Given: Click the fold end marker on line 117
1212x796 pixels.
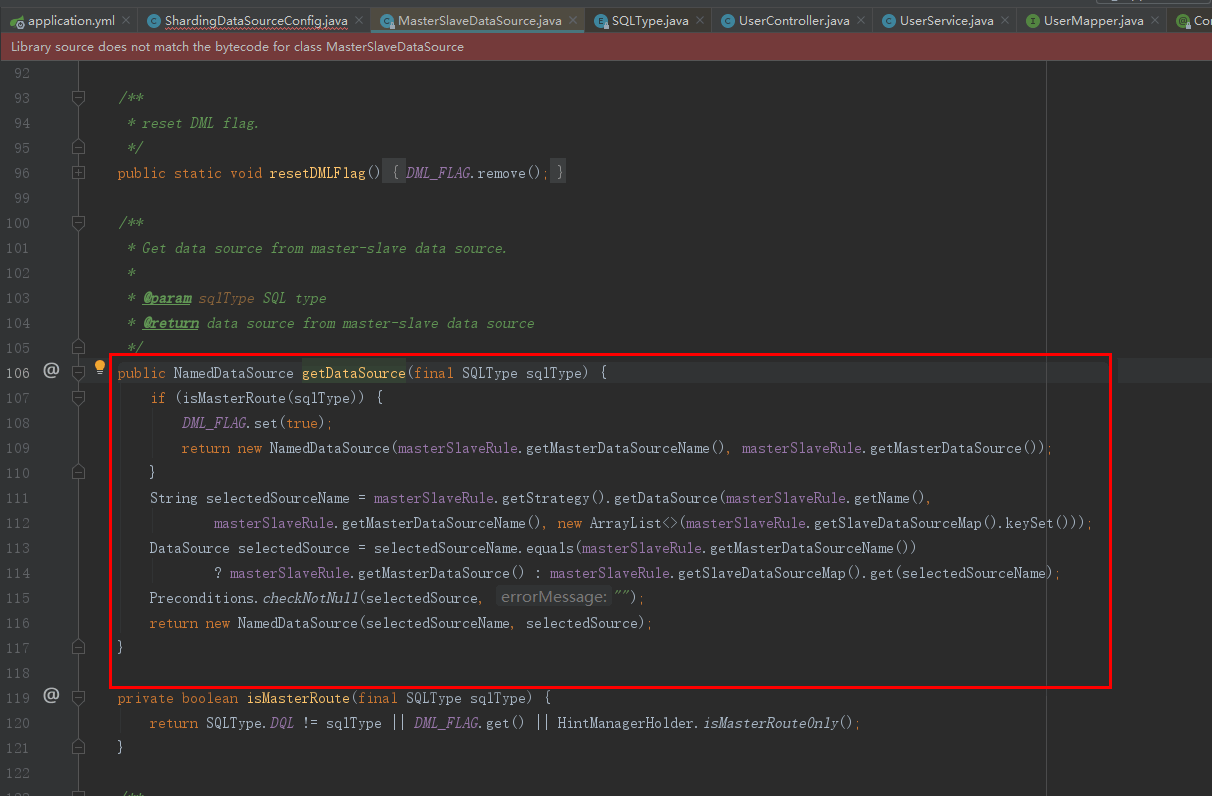Looking at the screenshot, I should click(78, 647).
